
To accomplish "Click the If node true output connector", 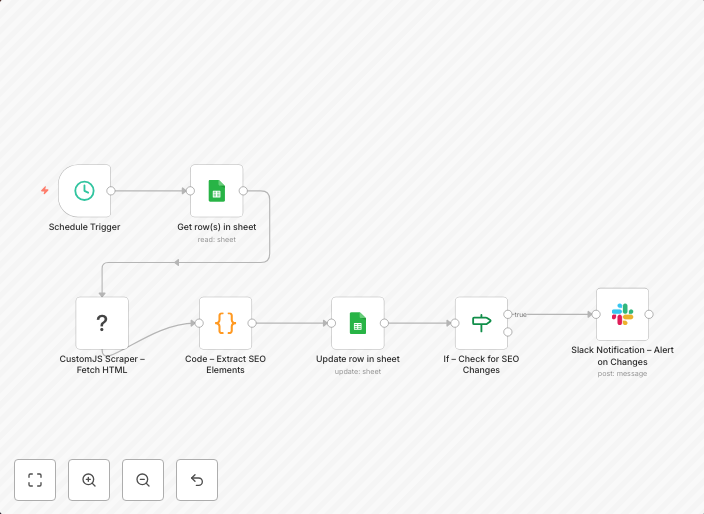I will pos(508,314).
